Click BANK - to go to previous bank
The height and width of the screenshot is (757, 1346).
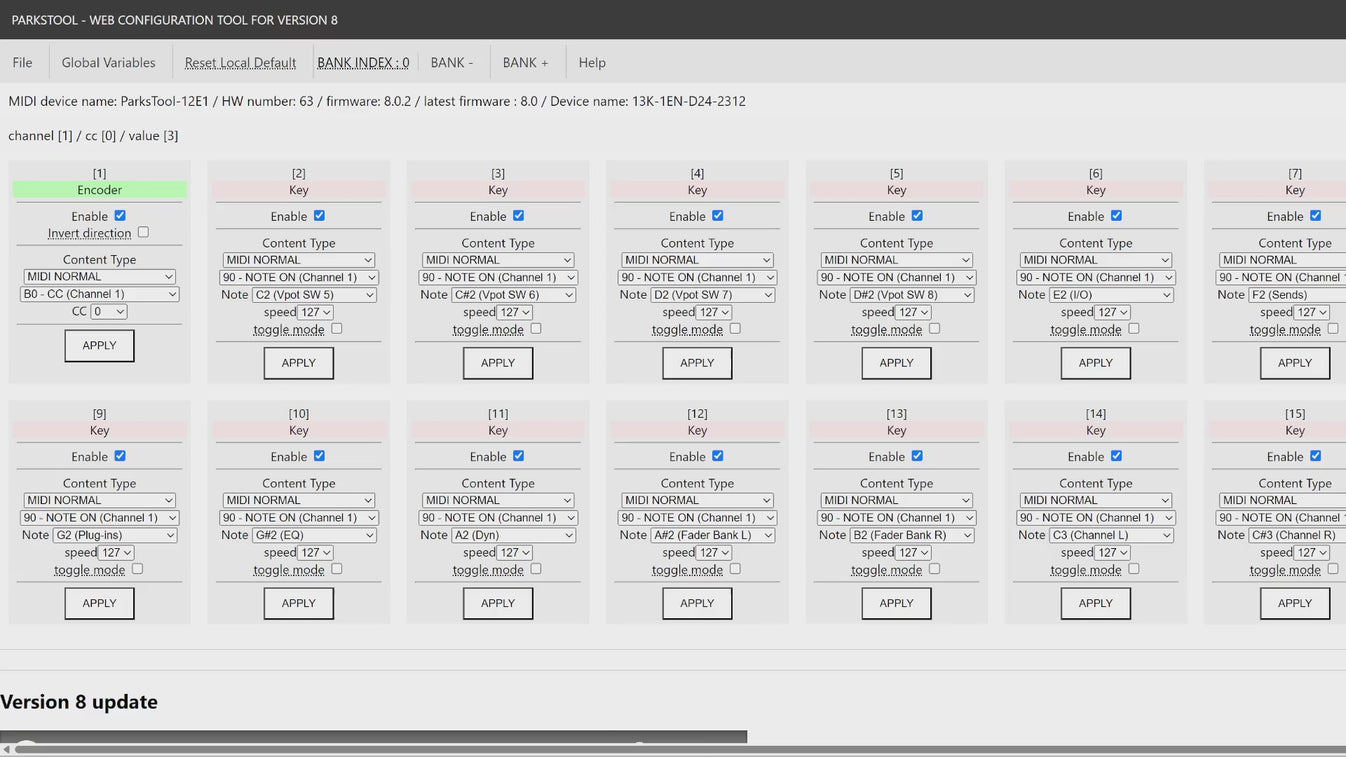pos(452,62)
